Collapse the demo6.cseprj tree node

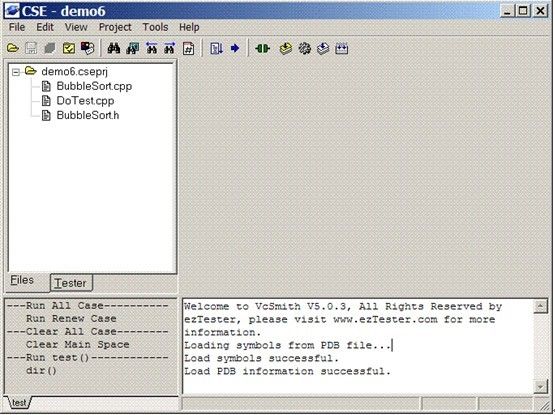16,72
